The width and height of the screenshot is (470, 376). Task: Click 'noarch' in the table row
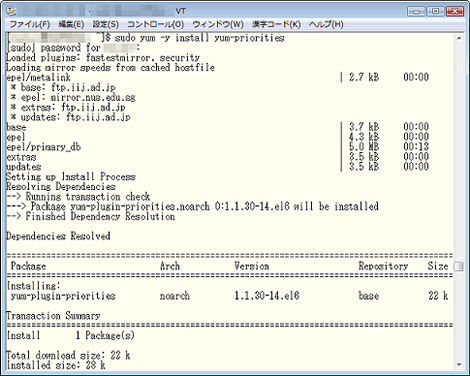coord(175,296)
